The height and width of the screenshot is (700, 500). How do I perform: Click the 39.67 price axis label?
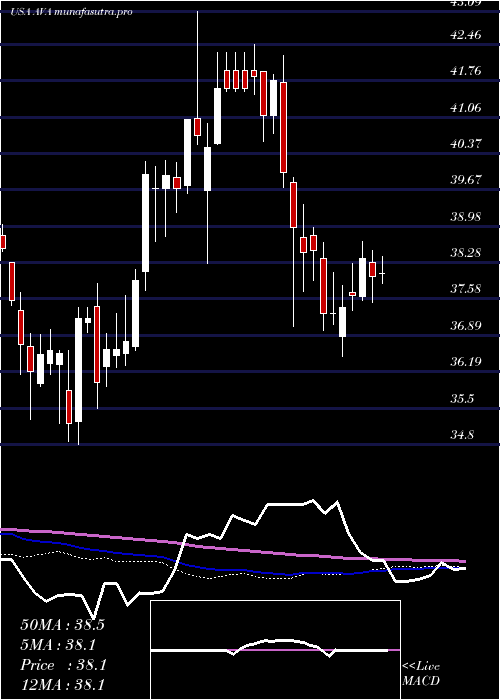[x=466, y=180]
